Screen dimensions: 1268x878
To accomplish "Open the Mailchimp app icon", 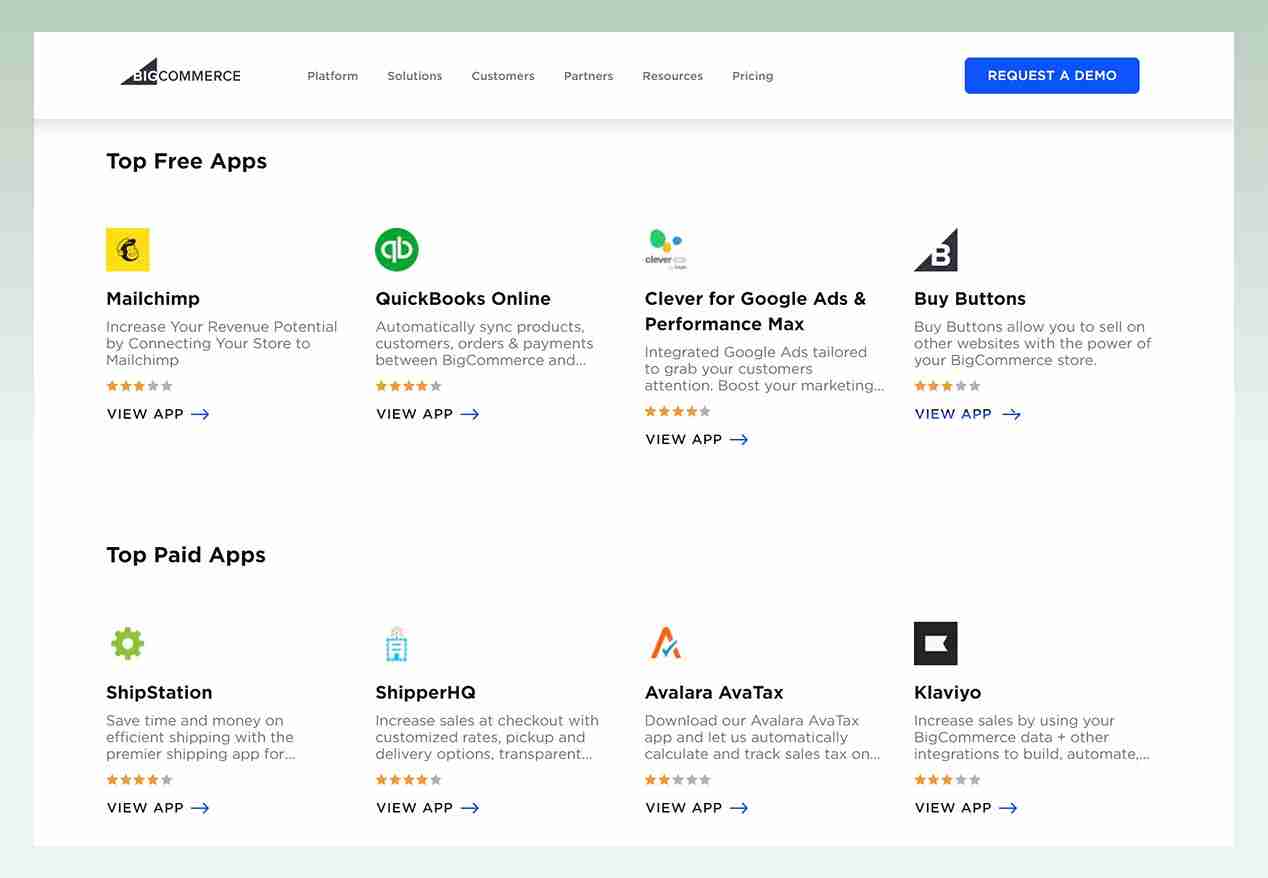I will tap(128, 250).
